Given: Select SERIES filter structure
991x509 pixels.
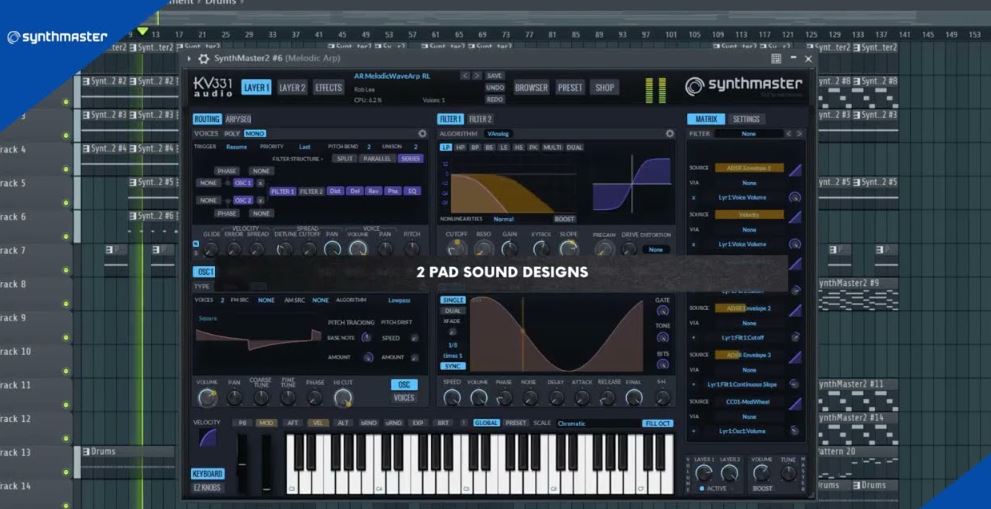Looking at the screenshot, I should (410, 159).
